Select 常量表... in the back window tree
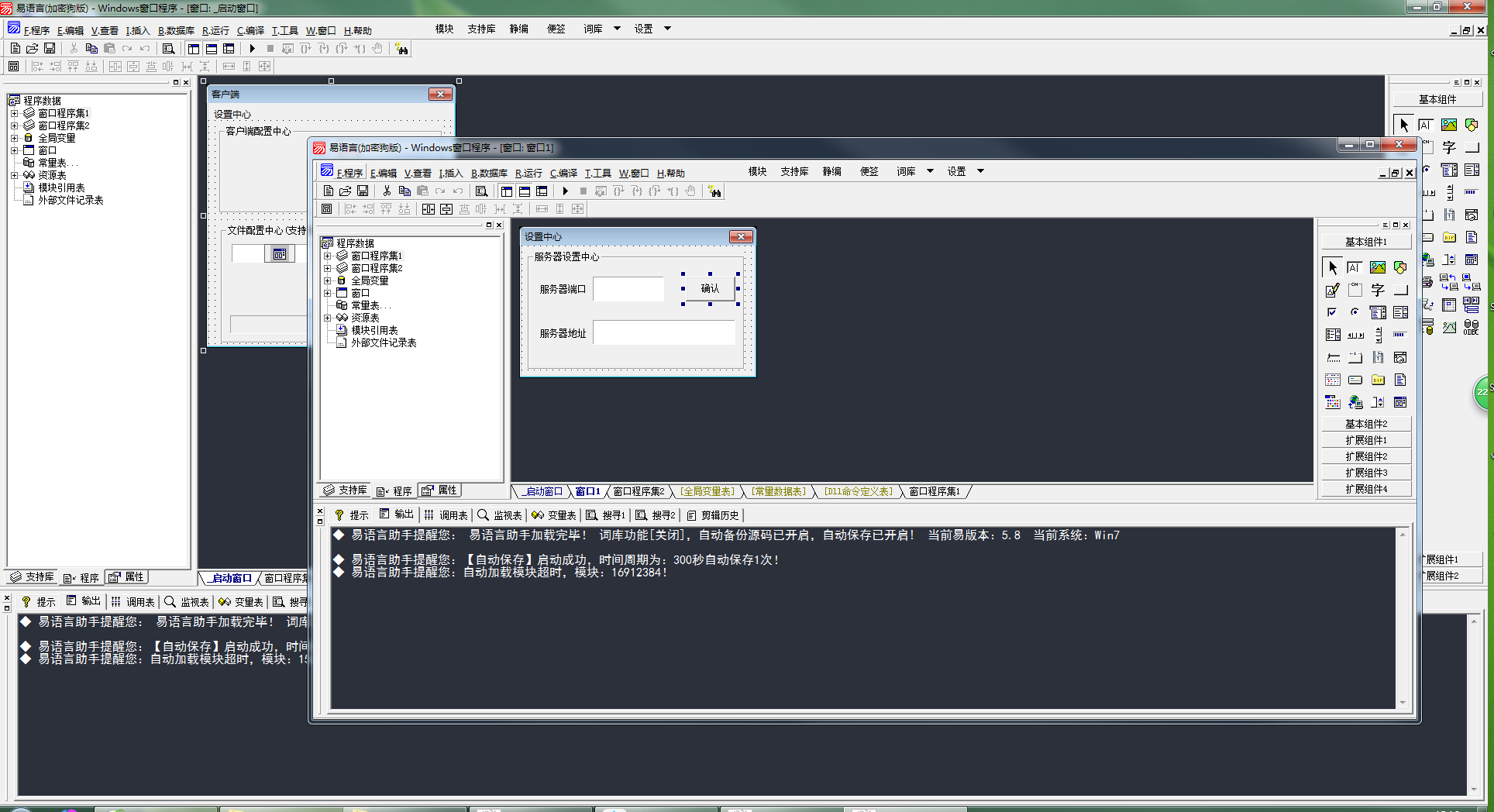 [58, 163]
